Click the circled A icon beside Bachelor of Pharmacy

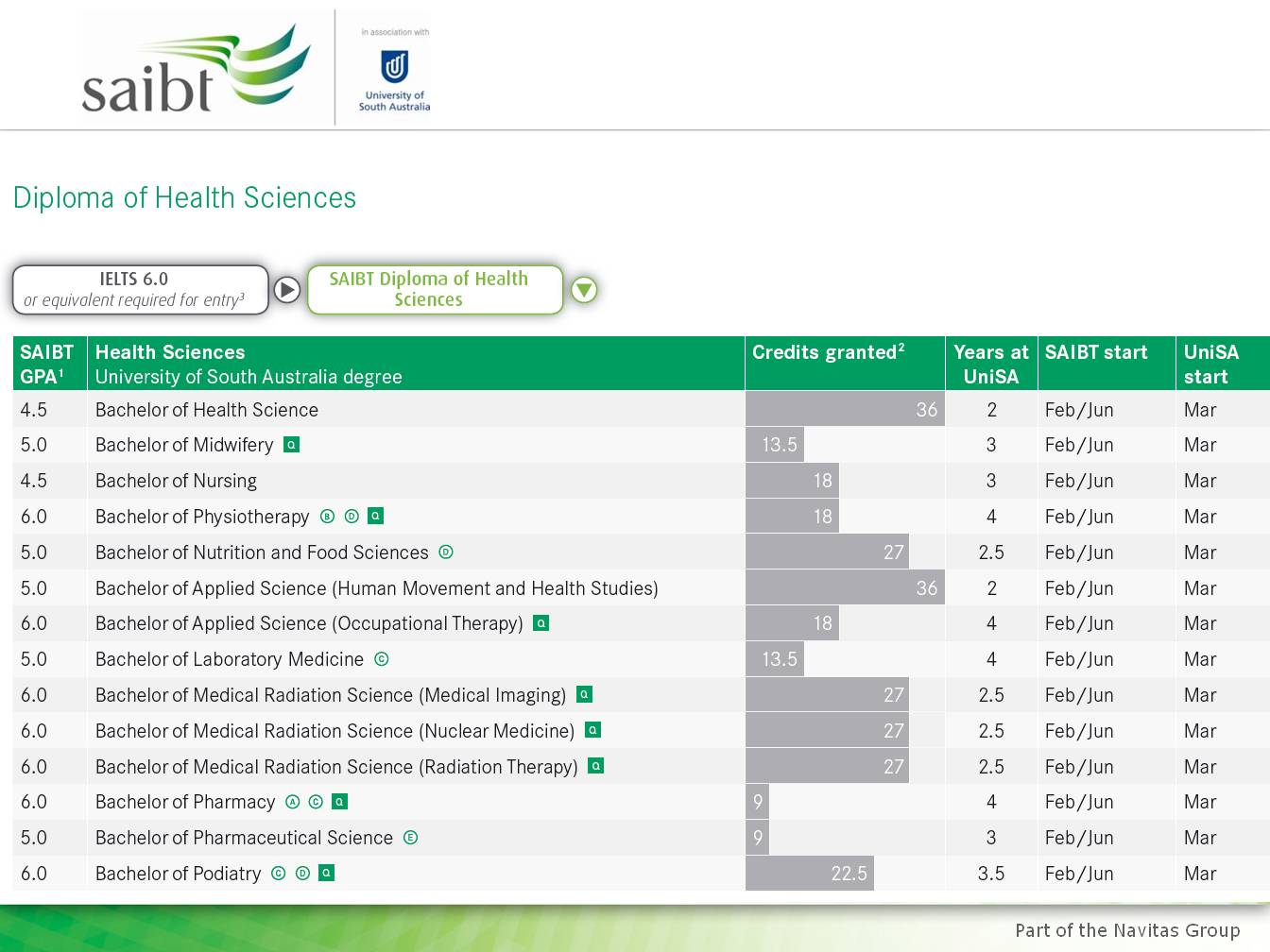coord(292,801)
